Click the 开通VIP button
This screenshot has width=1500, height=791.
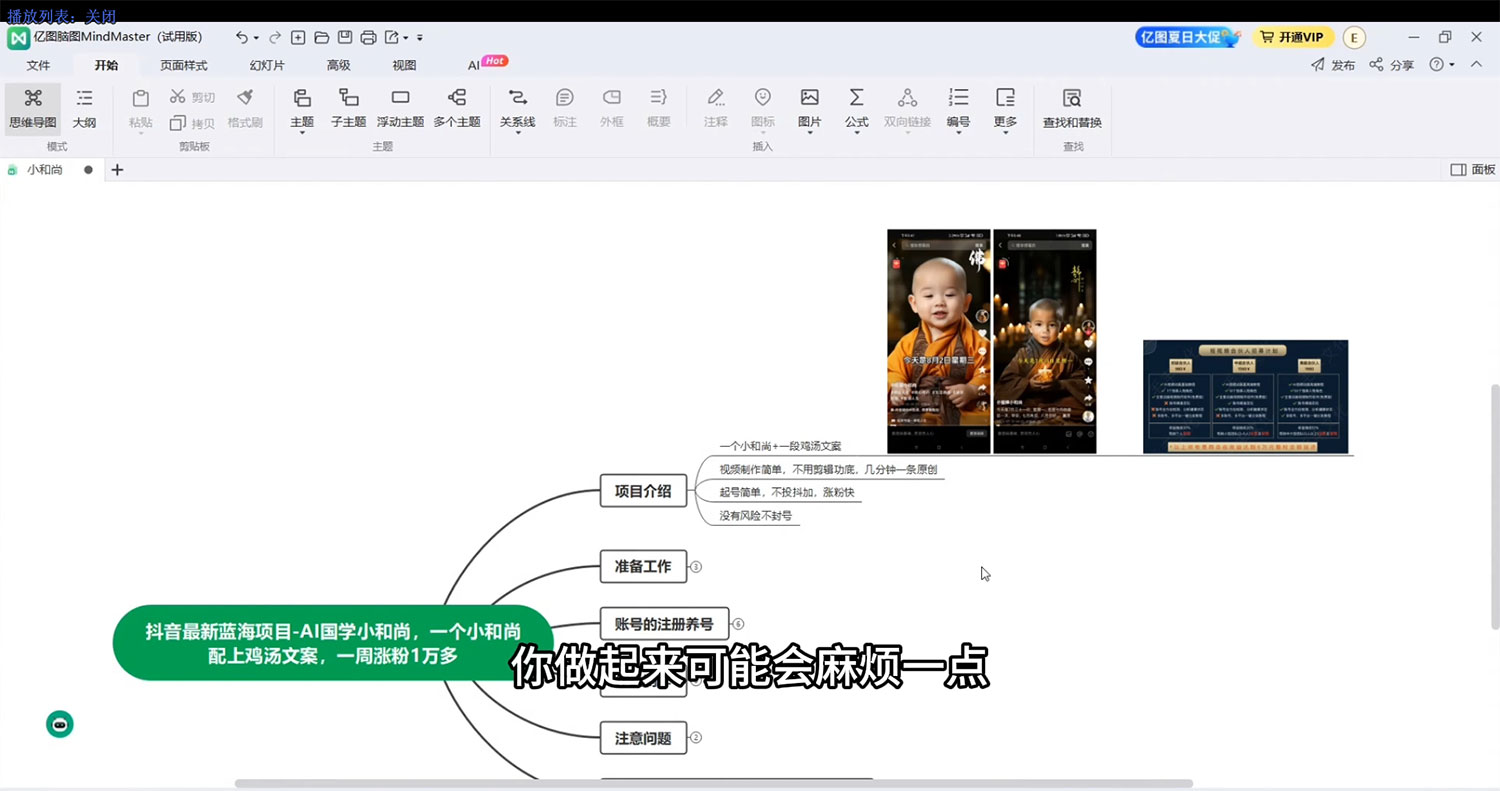click(1292, 37)
